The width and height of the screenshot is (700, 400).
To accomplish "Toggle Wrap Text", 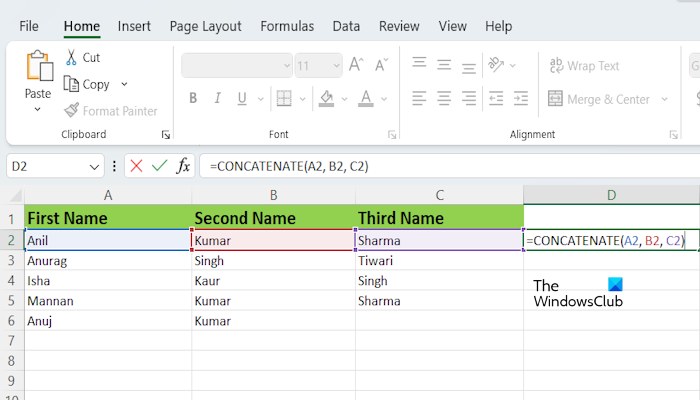I will (584, 66).
